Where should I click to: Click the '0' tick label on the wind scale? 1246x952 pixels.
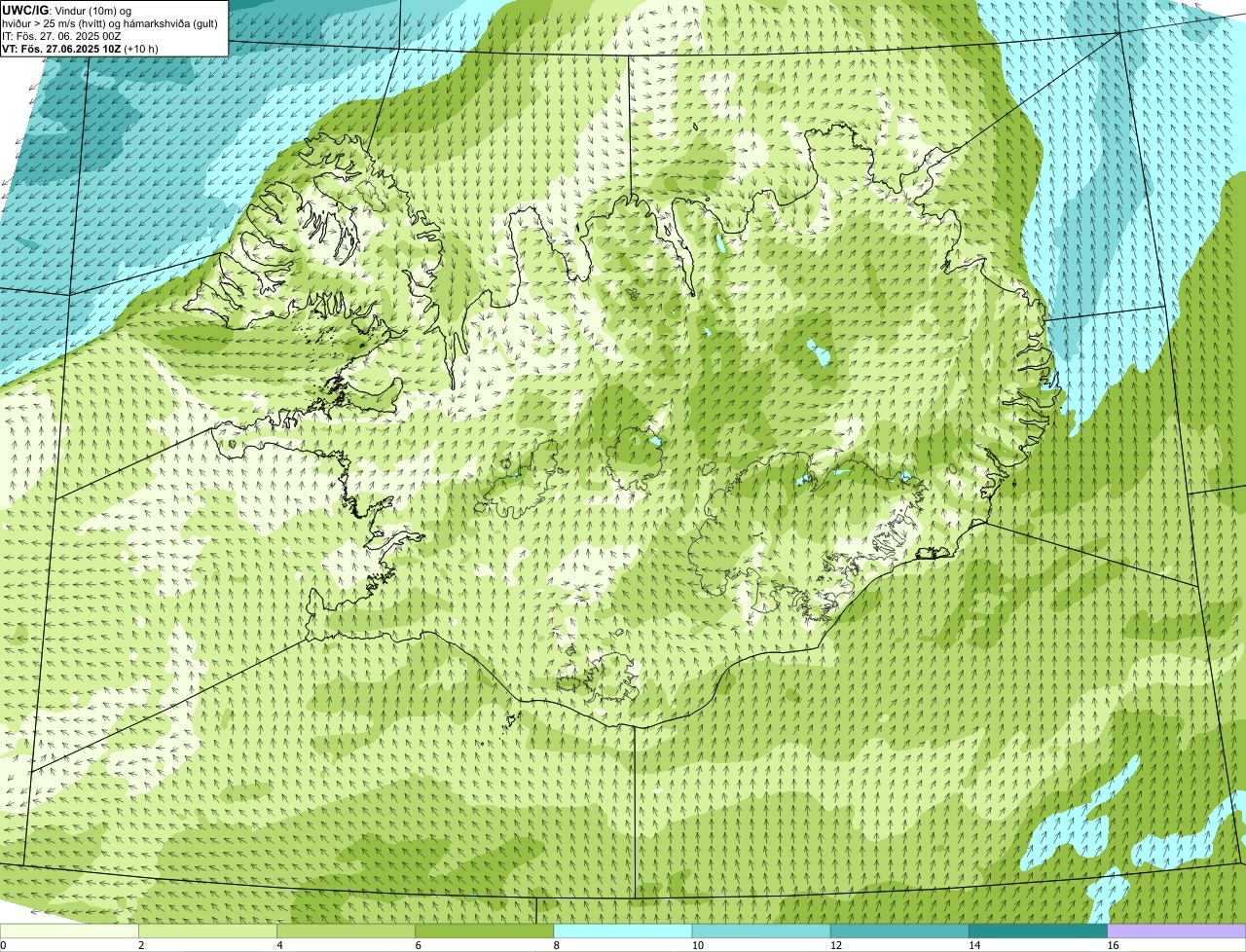3,945
